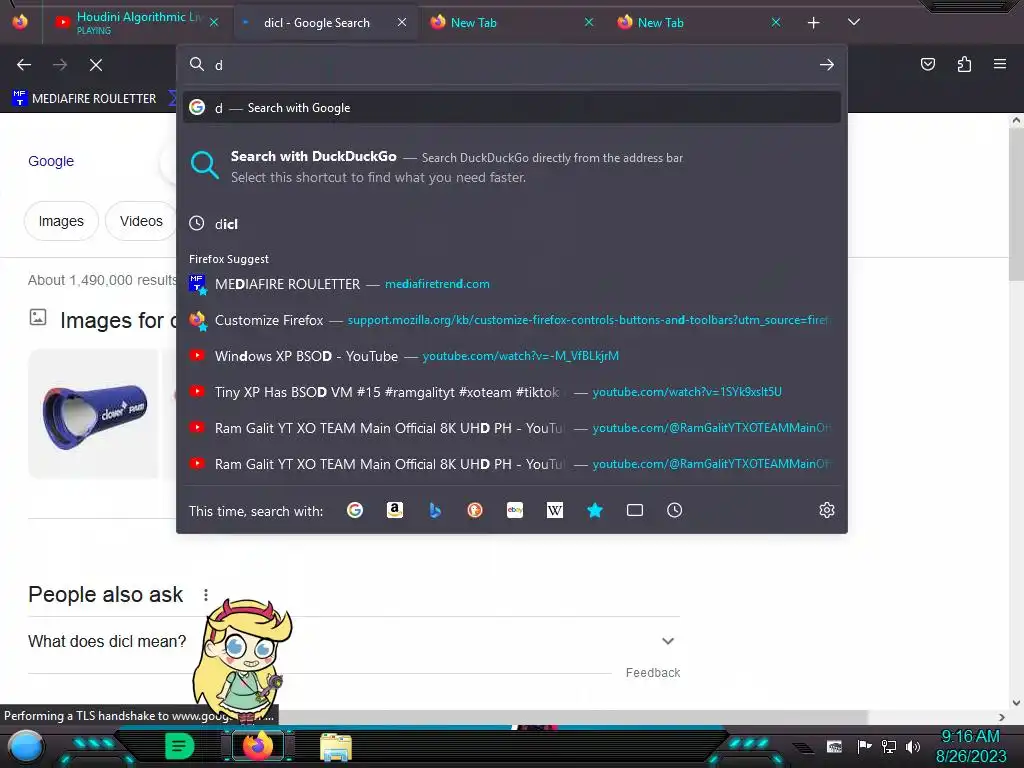Open Action Center flag icon
Image resolution: width=1024 pixels, height=768 pixels.
864,746
